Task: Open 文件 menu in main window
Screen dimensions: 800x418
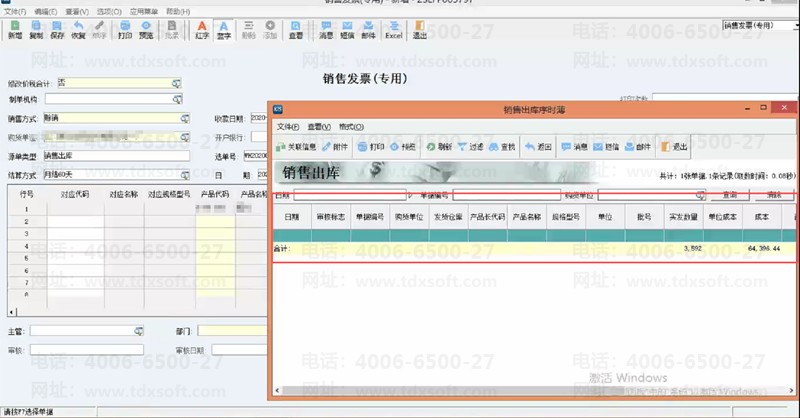Action: [11, 11]
